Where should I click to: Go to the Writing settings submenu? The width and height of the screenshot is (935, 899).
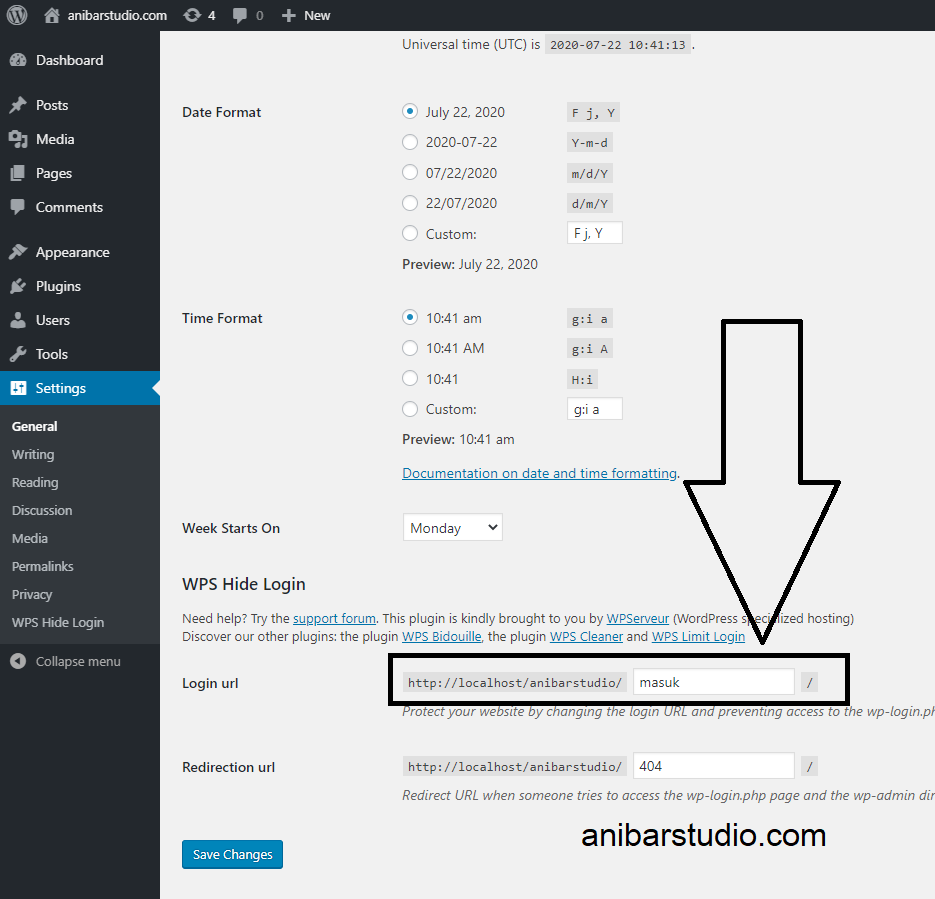tap(33, 454)
